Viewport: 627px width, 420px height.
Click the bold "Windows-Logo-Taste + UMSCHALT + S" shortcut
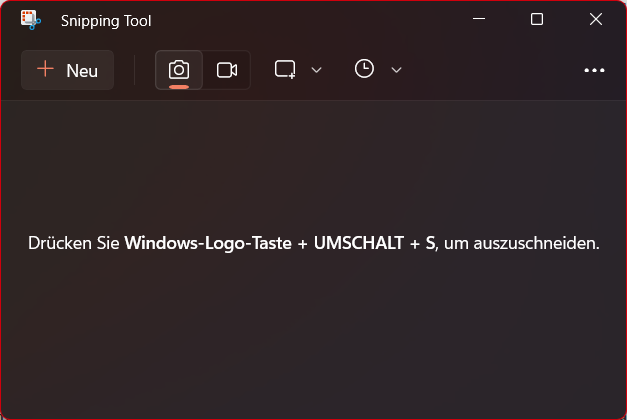coord(279,243)
